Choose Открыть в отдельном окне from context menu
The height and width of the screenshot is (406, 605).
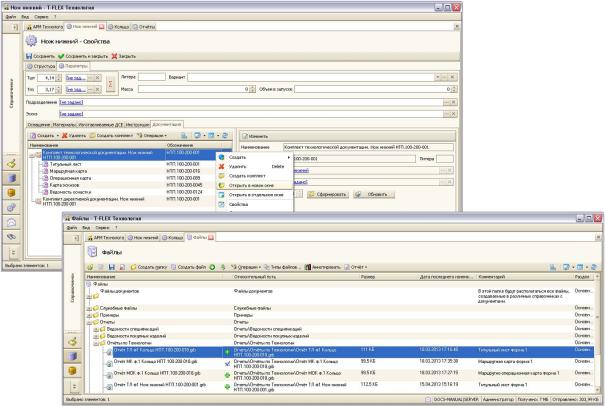254,195
